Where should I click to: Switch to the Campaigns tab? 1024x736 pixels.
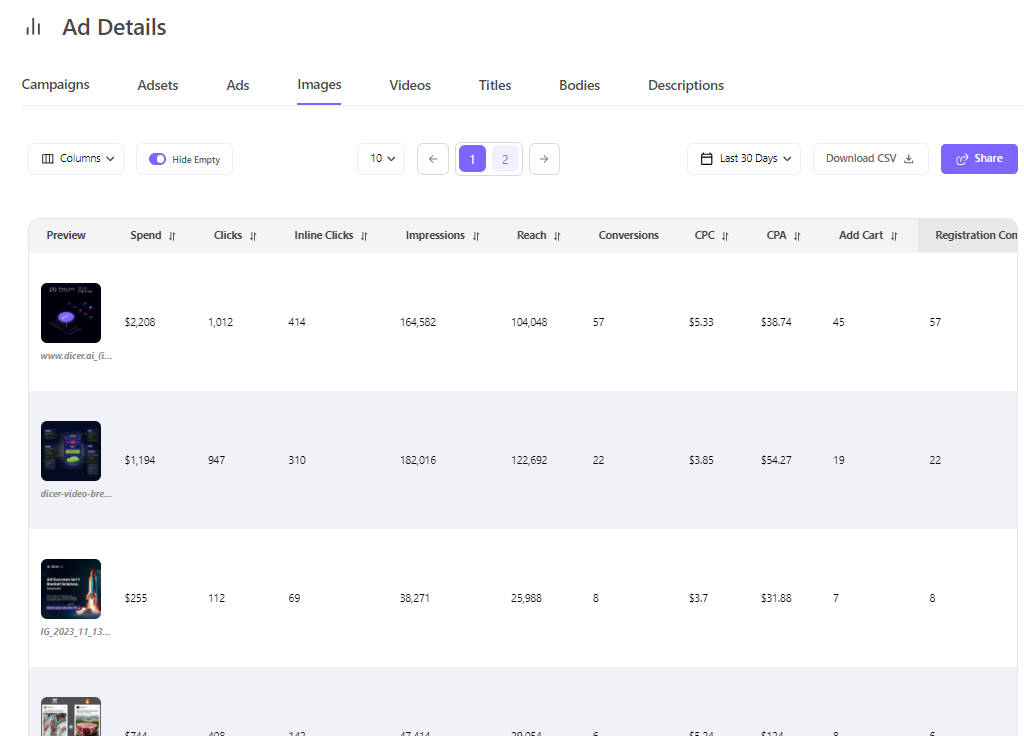(56, 85)
